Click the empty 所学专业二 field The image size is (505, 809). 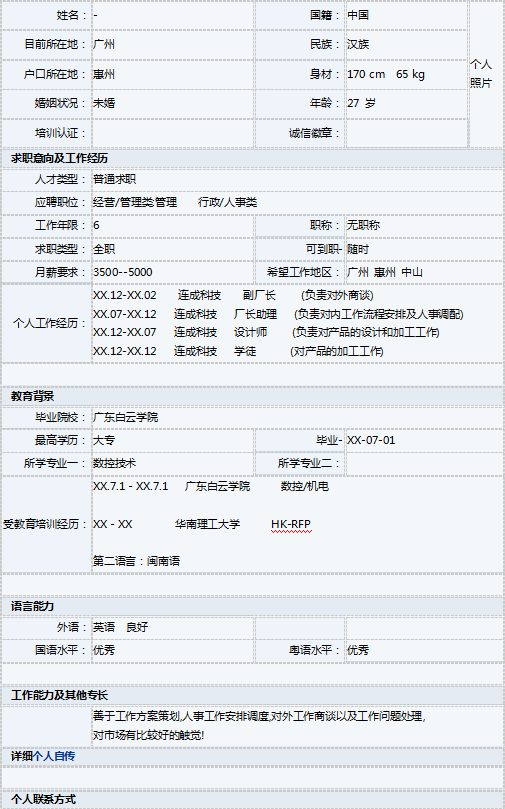[x=424, y=463]
